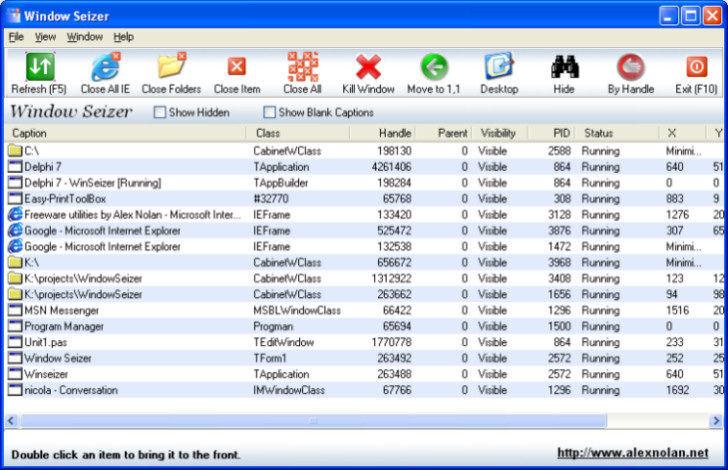Viewport: 728px width, 470px height.
Task: Click the Desktop toolbar icon
Action: 499,66
